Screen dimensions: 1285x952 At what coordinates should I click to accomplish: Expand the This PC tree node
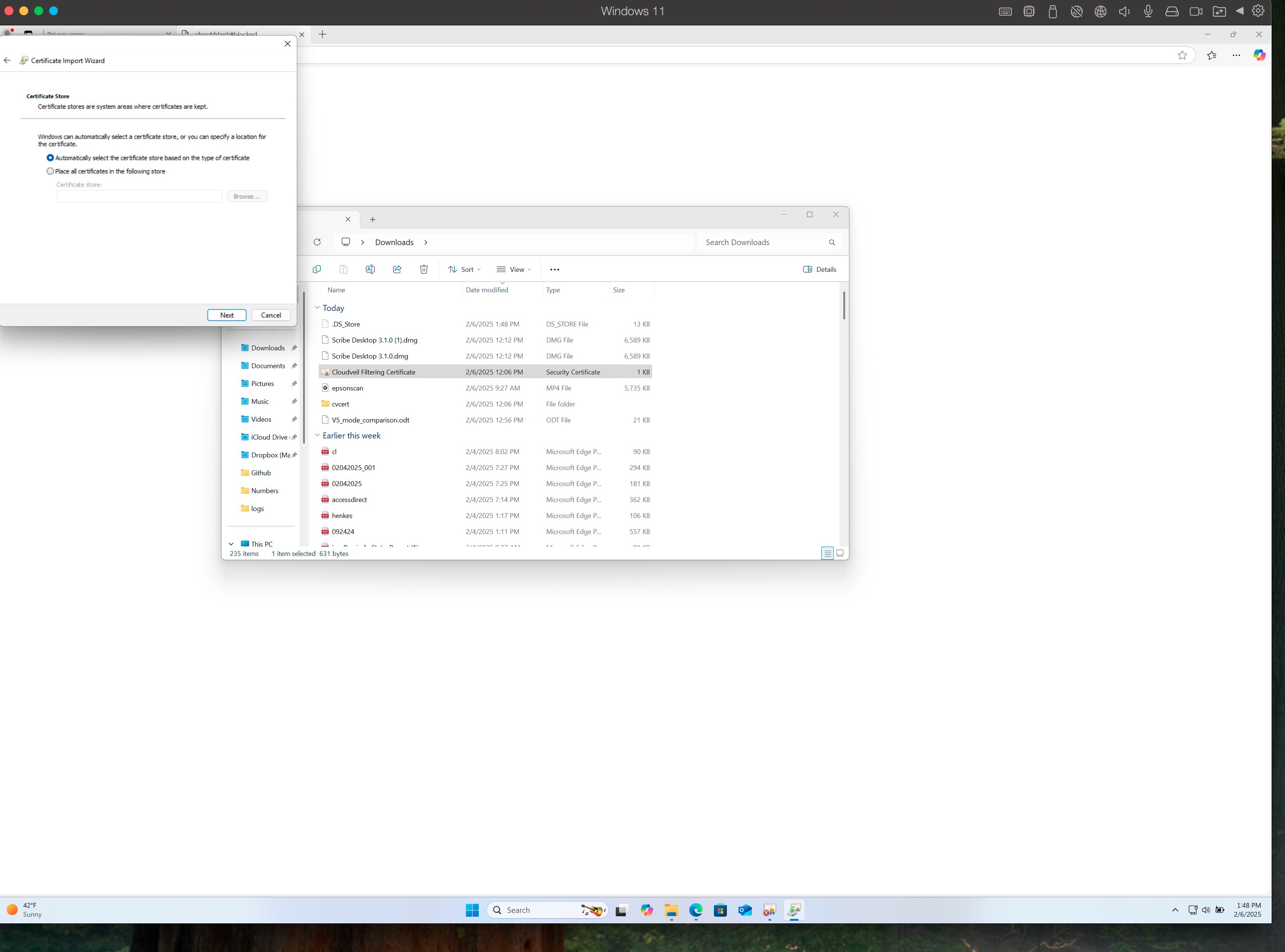[231, 544]
